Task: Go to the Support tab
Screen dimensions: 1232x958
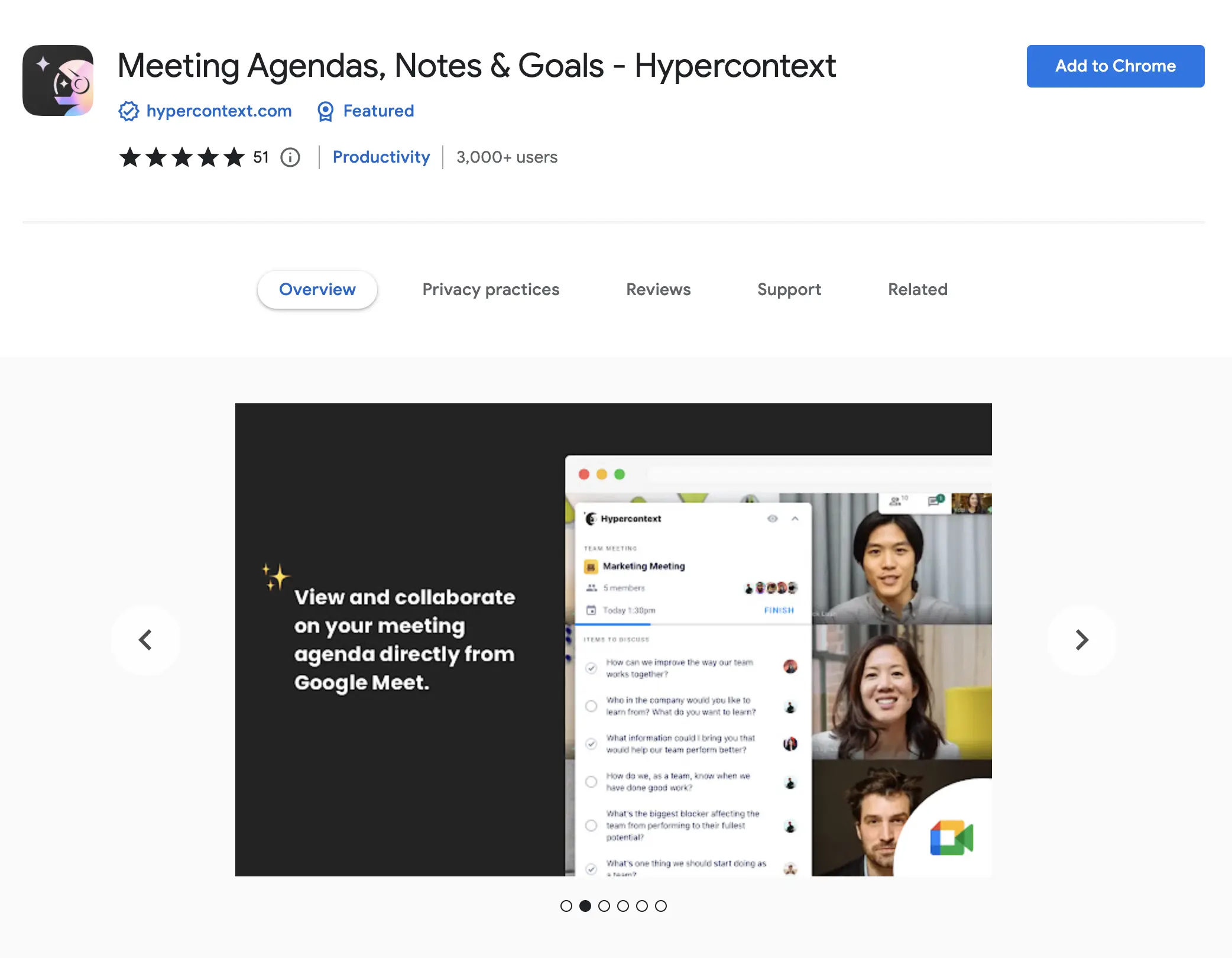Action: pyautogui.click(x=789, y=290)
